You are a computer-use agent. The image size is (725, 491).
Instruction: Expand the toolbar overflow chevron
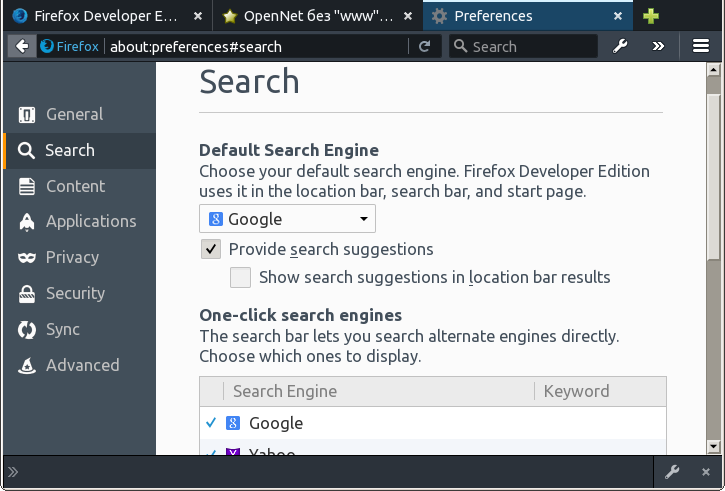click(x=658, y=46)
